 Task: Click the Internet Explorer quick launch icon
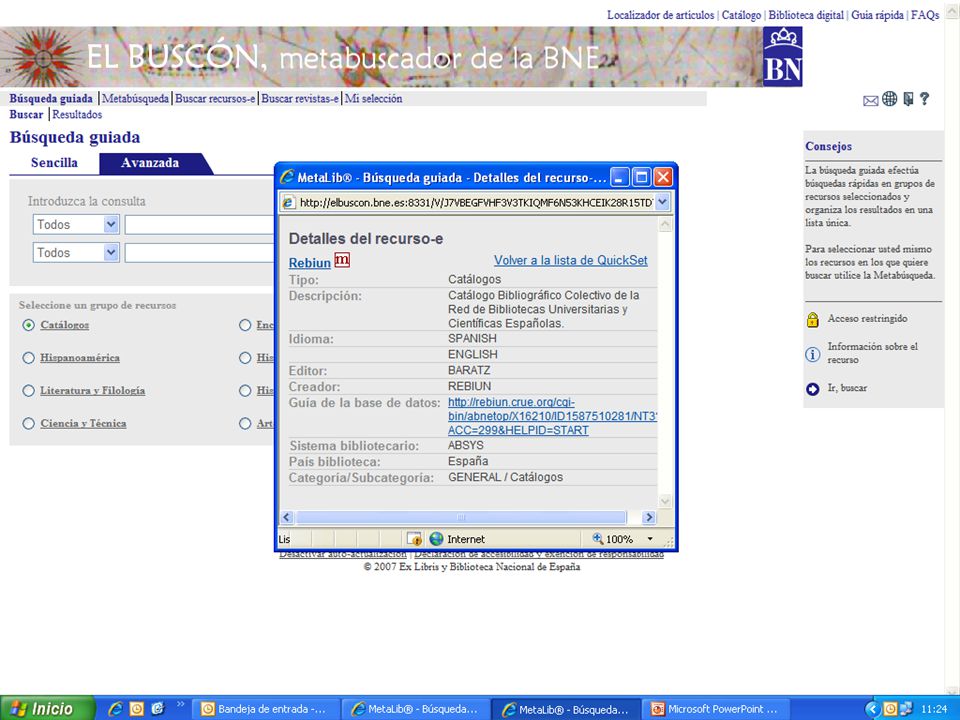pyautogui.click(x=115, y=708)
